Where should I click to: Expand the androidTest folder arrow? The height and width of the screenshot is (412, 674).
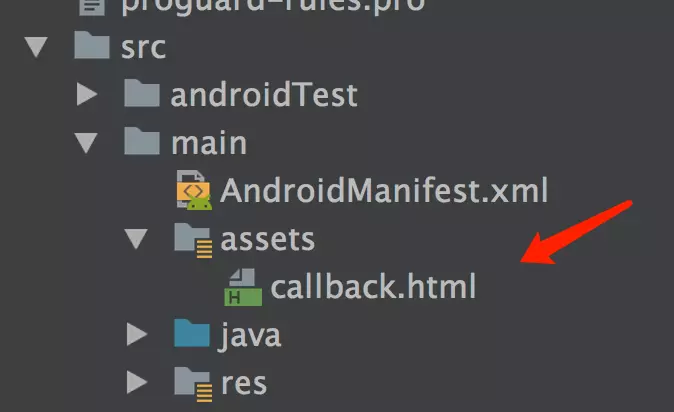(x=87, y=94)
